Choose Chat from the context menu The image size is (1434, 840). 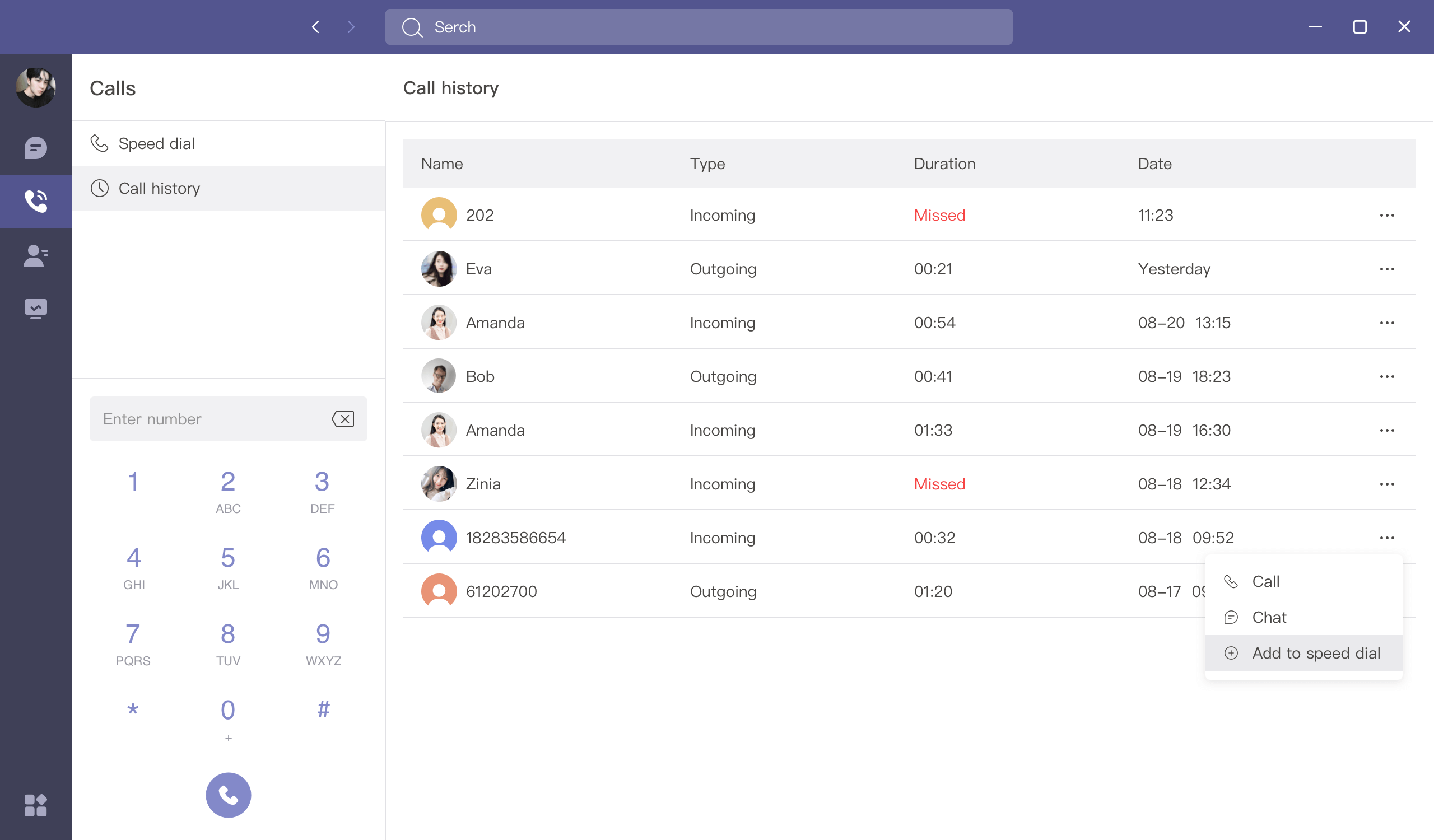point(1268,617)
